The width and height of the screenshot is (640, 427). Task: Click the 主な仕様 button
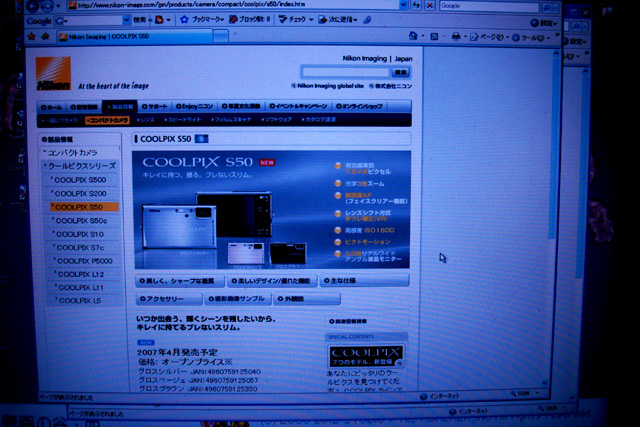[364, 280]
